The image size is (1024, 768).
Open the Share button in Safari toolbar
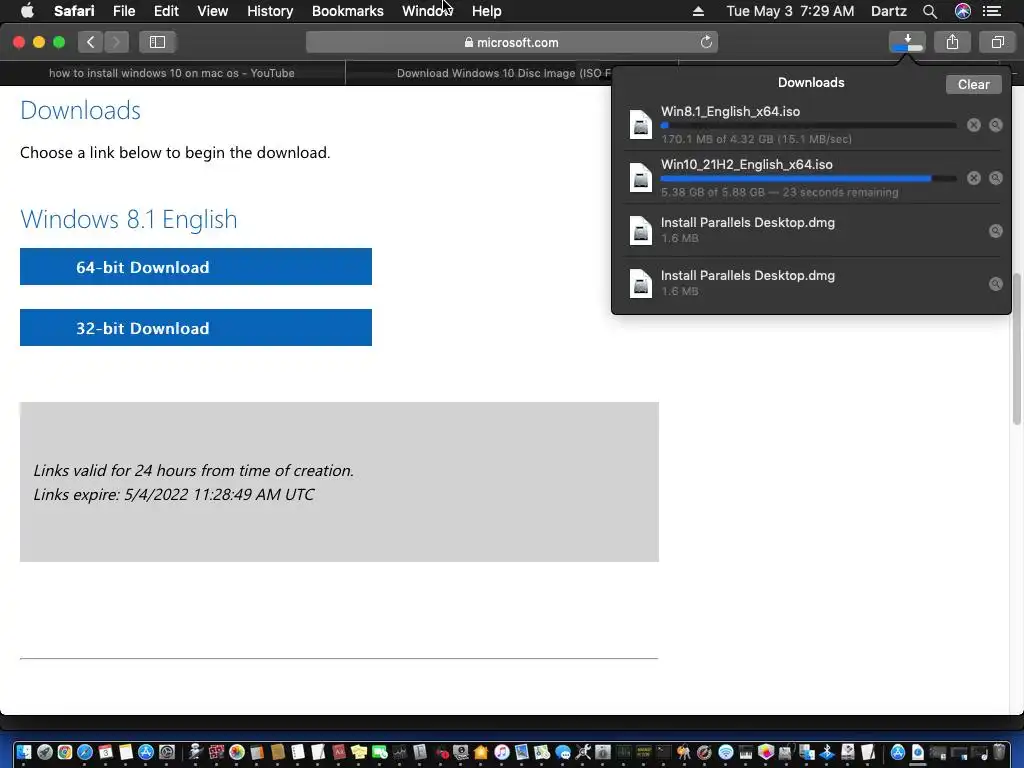[952, 42]
